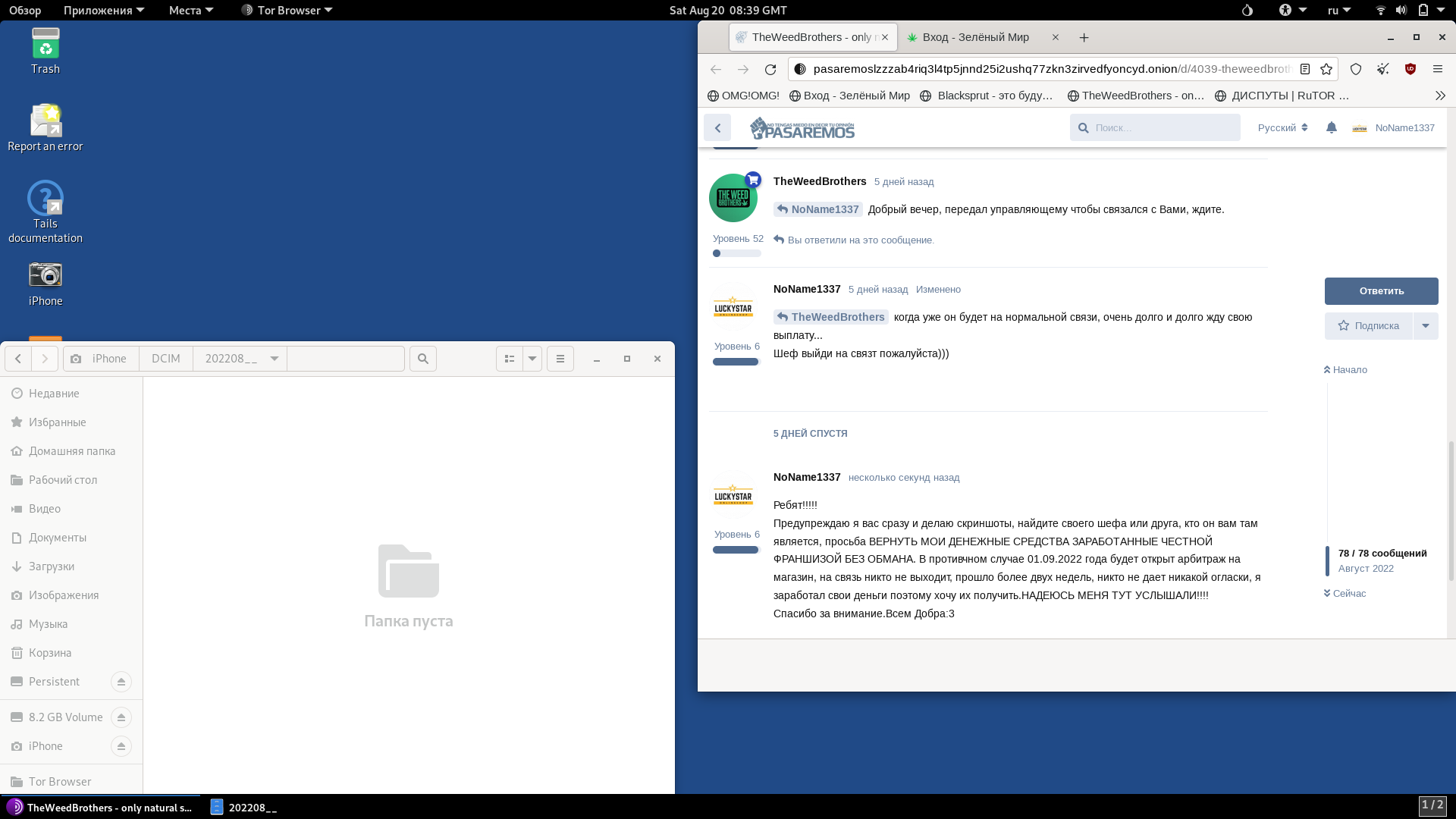This screenshot has width=1456, height=819.
Task: Open Tails documentation desktop icon
Action: tap(45, 212)
